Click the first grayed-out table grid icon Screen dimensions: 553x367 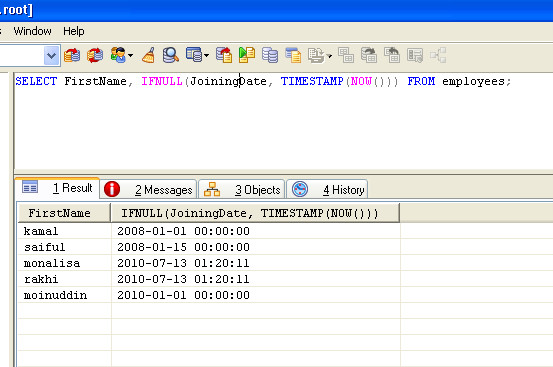346,55
